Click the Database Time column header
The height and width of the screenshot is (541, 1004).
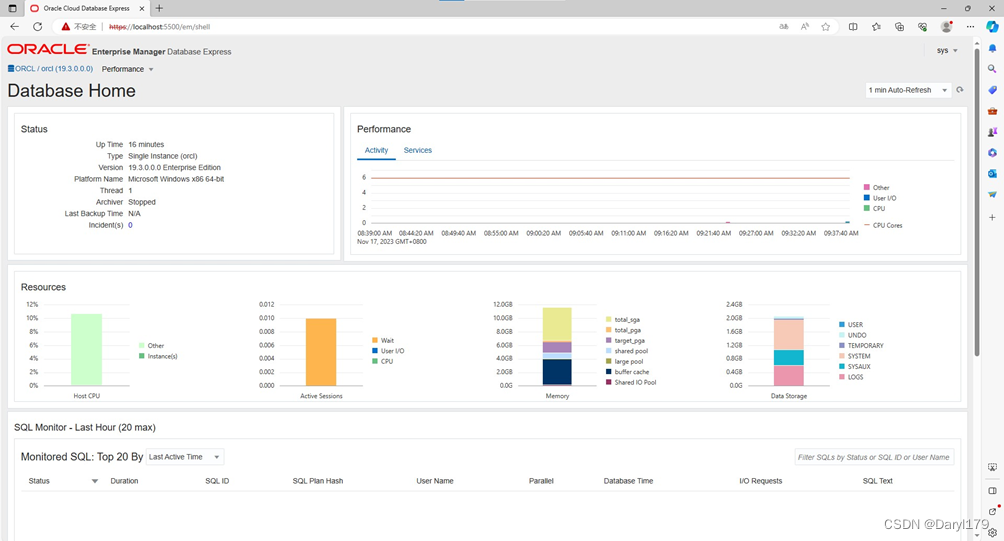coord(628,481)
